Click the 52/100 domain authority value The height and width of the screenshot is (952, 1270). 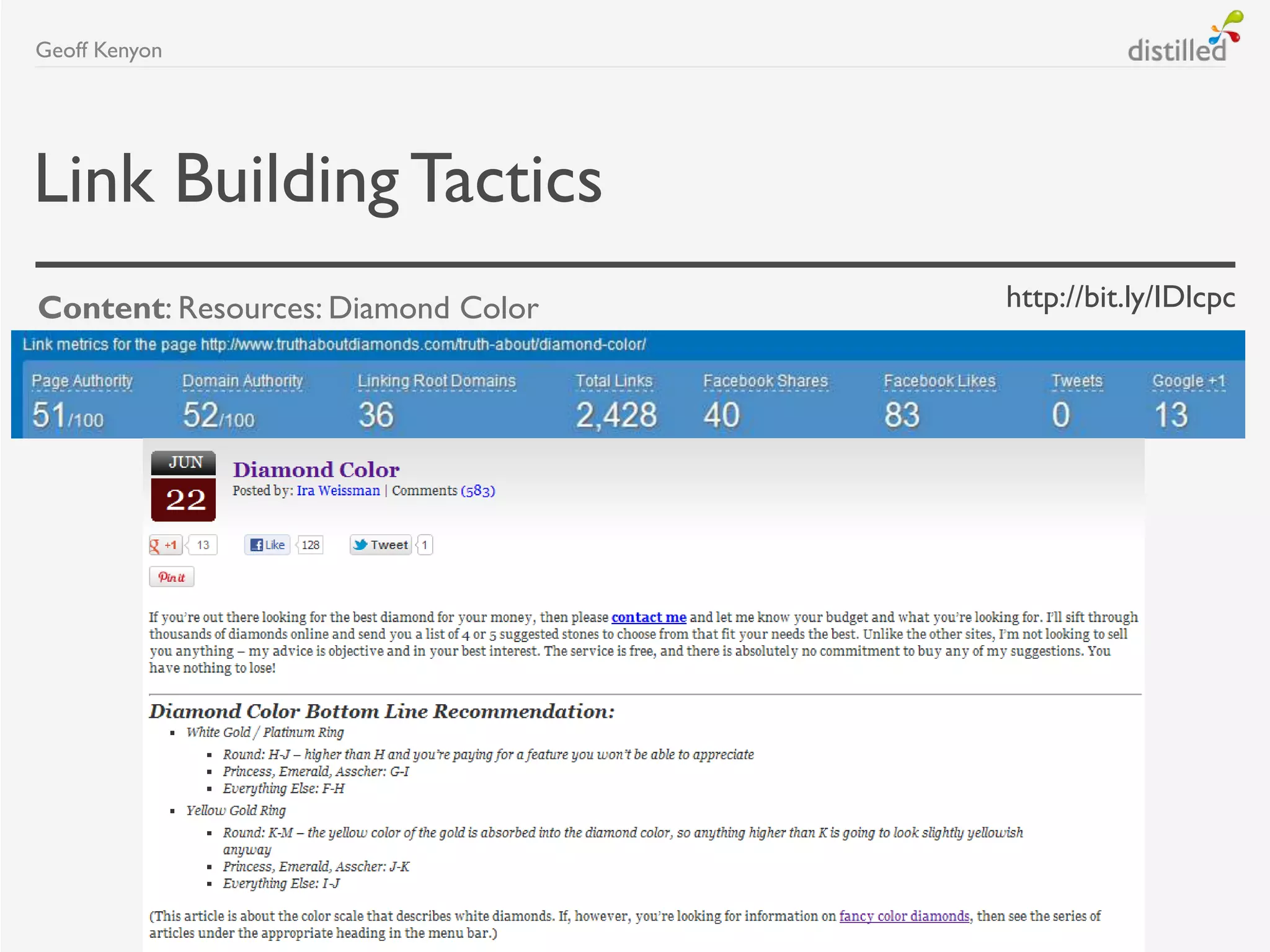point(218,415)
